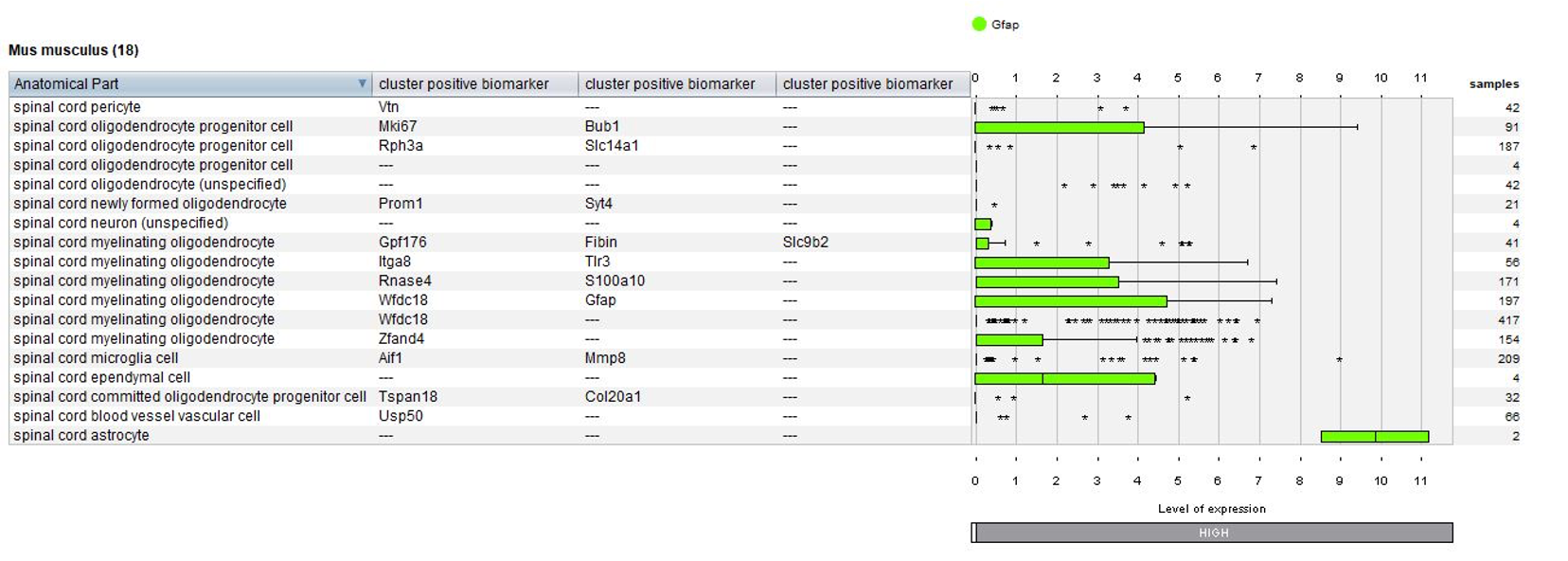Viewport: 1568px width, 561px height.
Task: Click the Mki67 biomarker cell
Action: (x=390, y=126)
